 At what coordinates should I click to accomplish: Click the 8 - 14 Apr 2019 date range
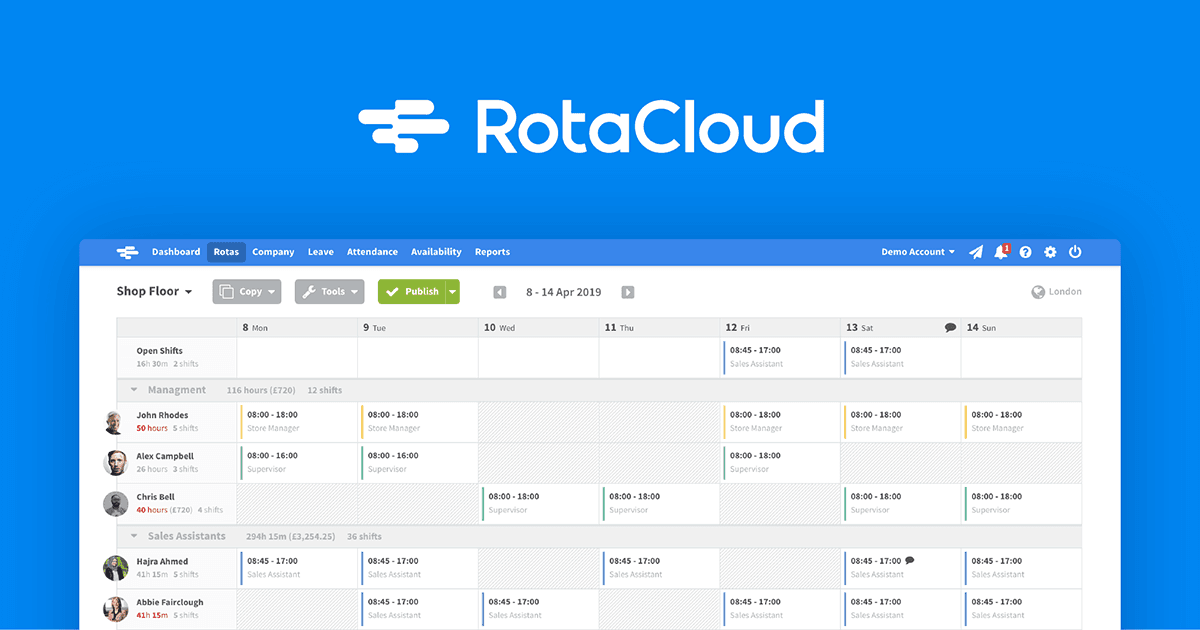[564, 292]
